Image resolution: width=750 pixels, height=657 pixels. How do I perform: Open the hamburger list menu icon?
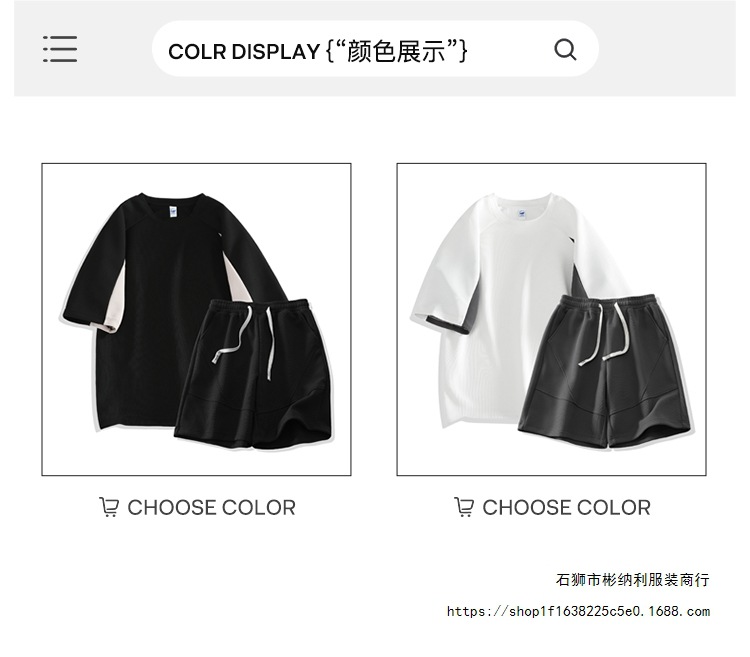pos(60,49)
